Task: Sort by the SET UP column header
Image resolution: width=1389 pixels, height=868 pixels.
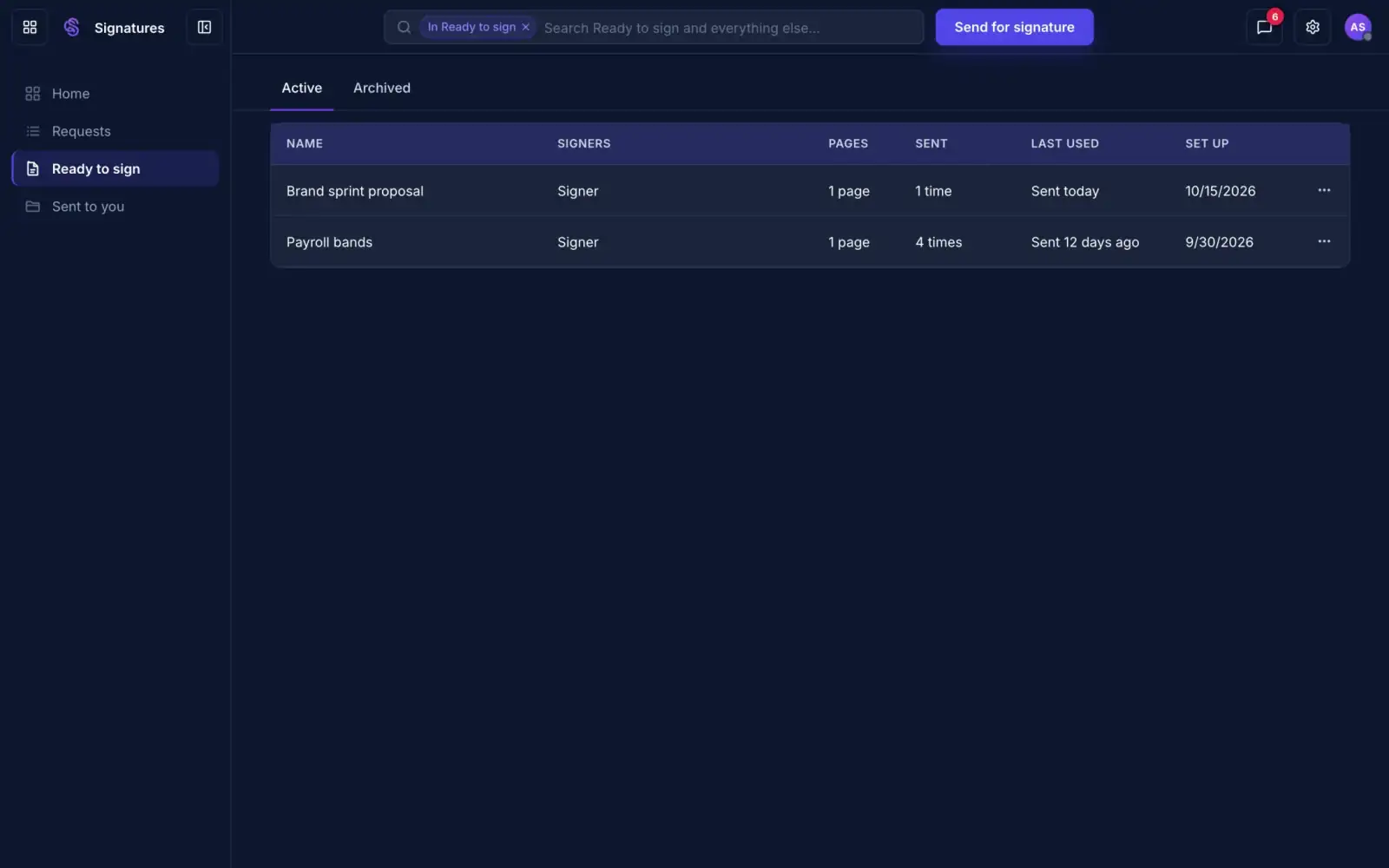Action: pos(1208,143)
